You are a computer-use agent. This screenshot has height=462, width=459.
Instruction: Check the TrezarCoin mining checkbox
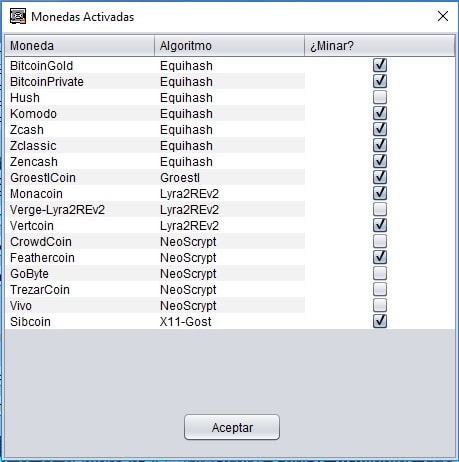(x=380, y=289)
